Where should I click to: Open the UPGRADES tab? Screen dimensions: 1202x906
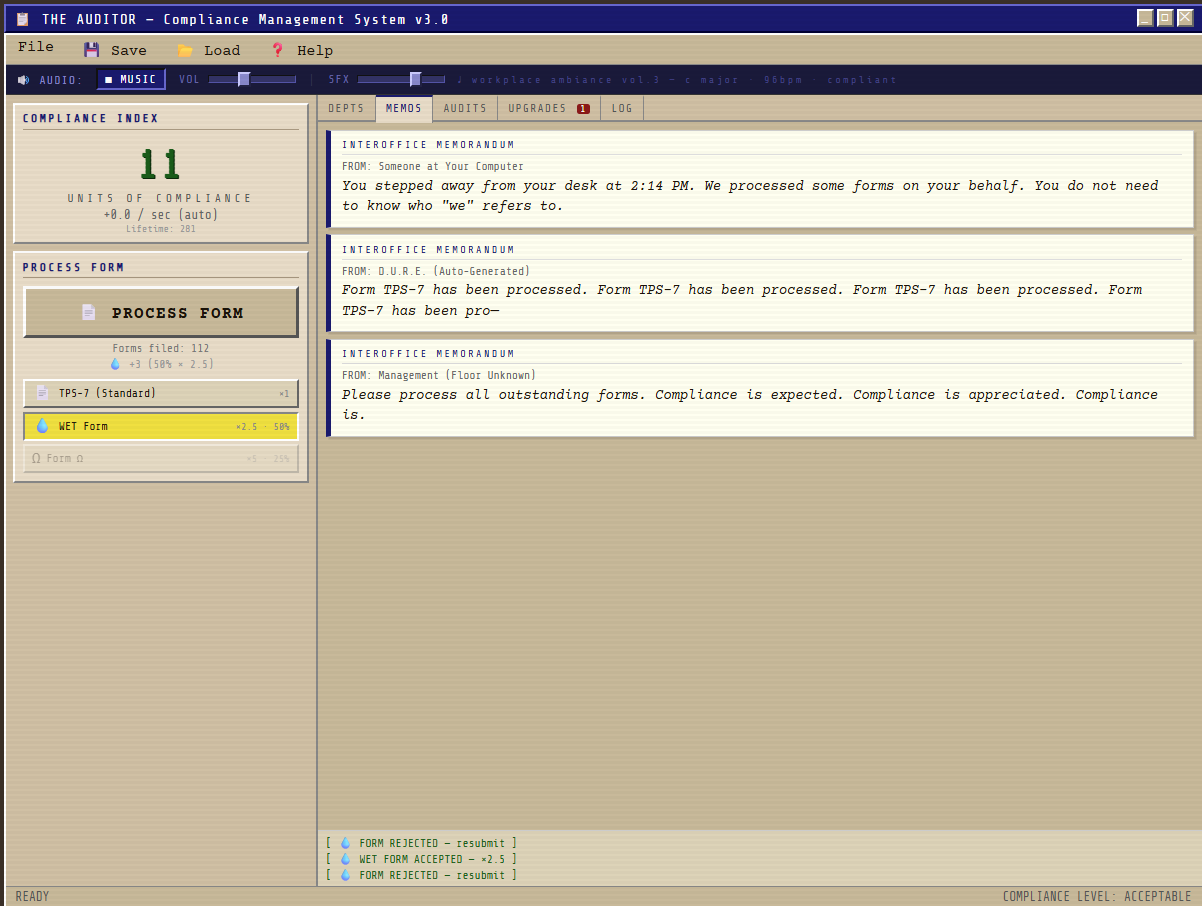point(549,108)
